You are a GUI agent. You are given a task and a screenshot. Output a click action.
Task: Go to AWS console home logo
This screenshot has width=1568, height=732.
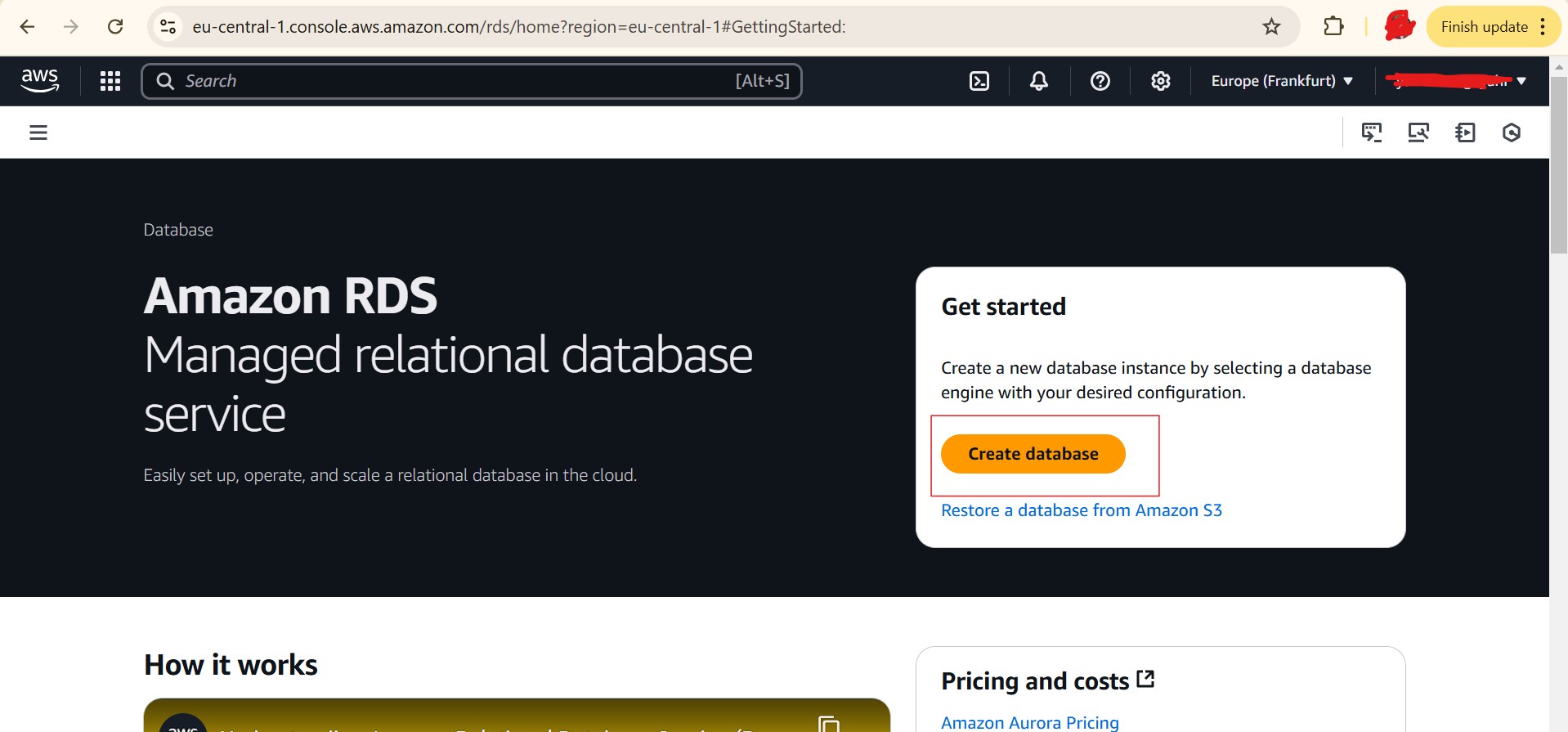[x=39, y=80]
